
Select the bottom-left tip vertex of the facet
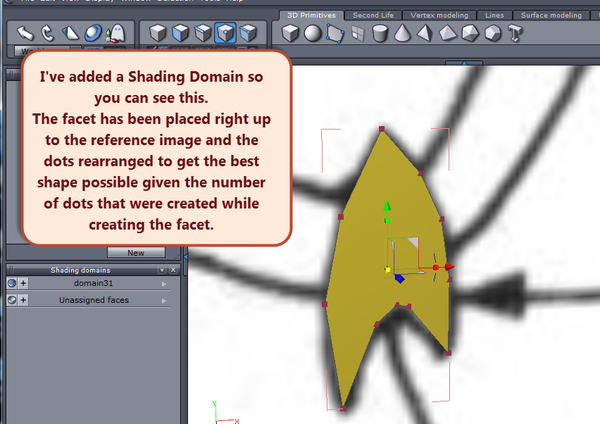click(343, 408)
